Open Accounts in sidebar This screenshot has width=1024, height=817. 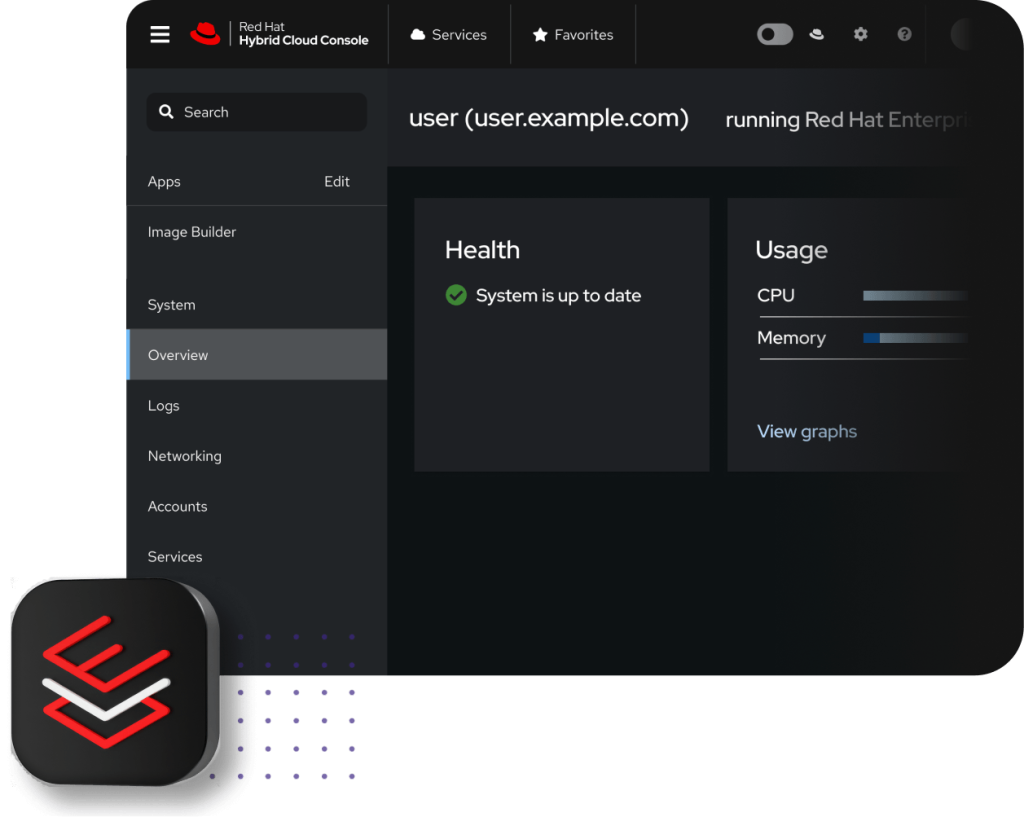pyautogui.click(x=178, y=506)
